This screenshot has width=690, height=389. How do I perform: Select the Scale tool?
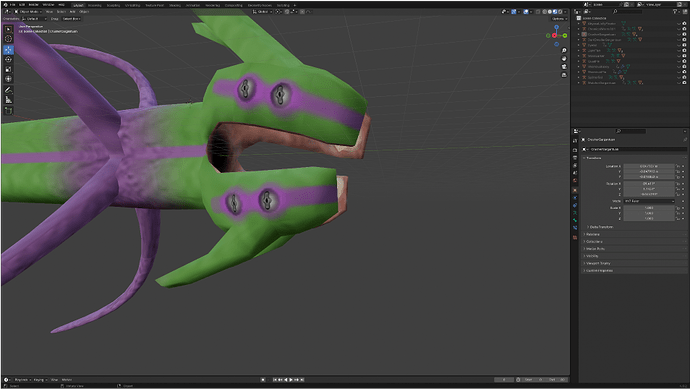click(8, 69)
